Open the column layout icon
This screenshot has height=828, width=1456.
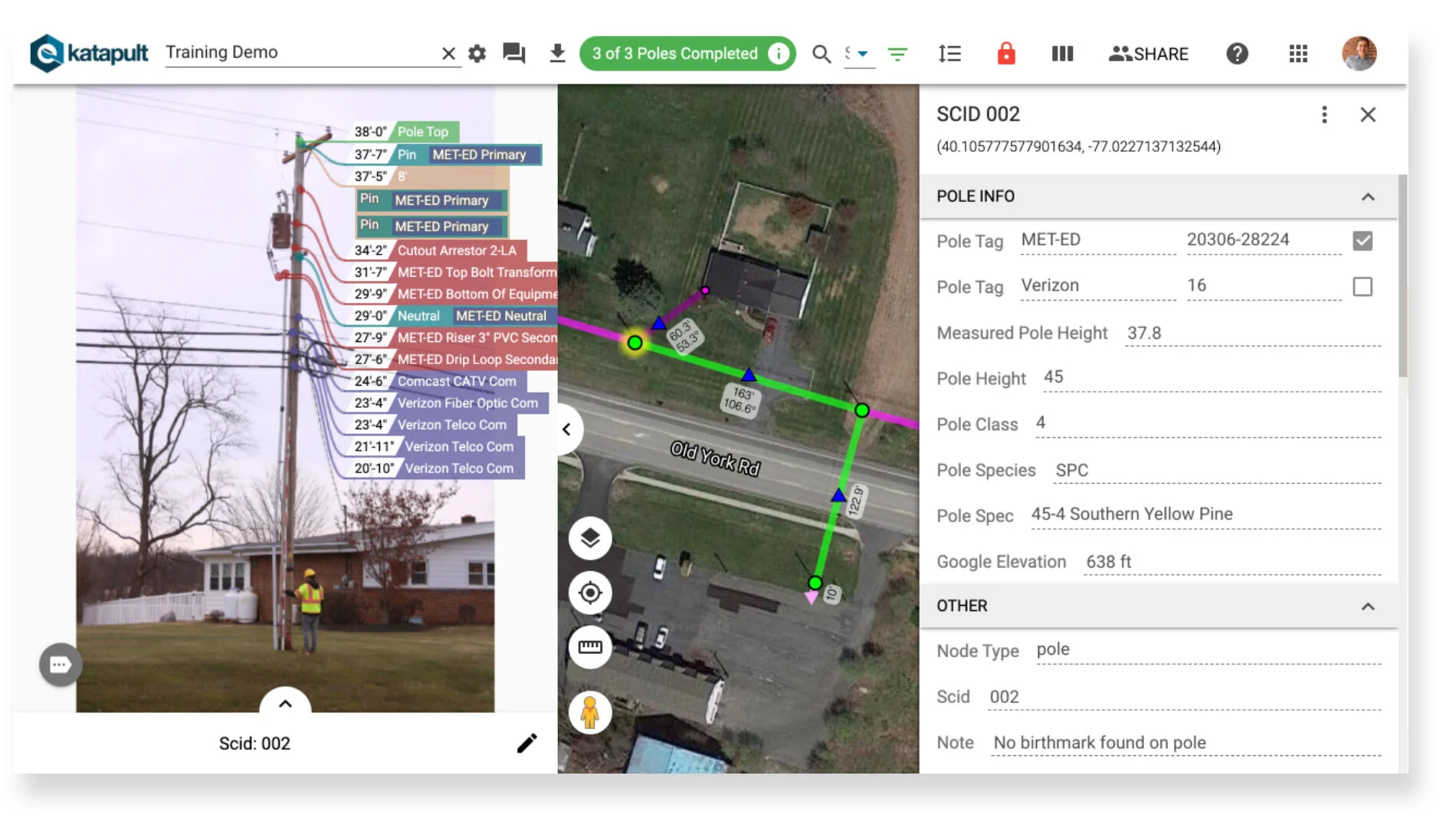[1062, 54]
